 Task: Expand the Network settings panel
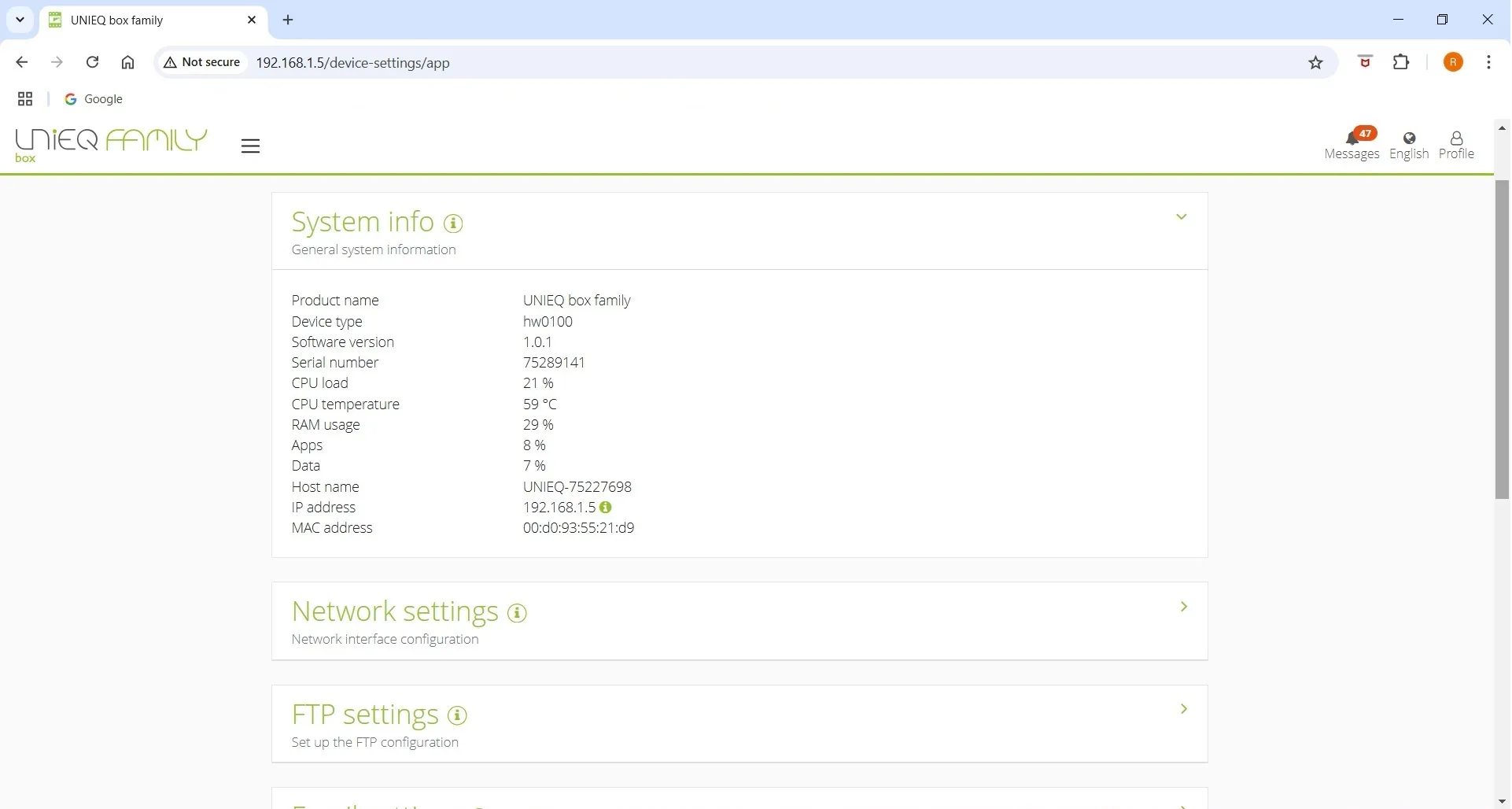coord(1185,608)
